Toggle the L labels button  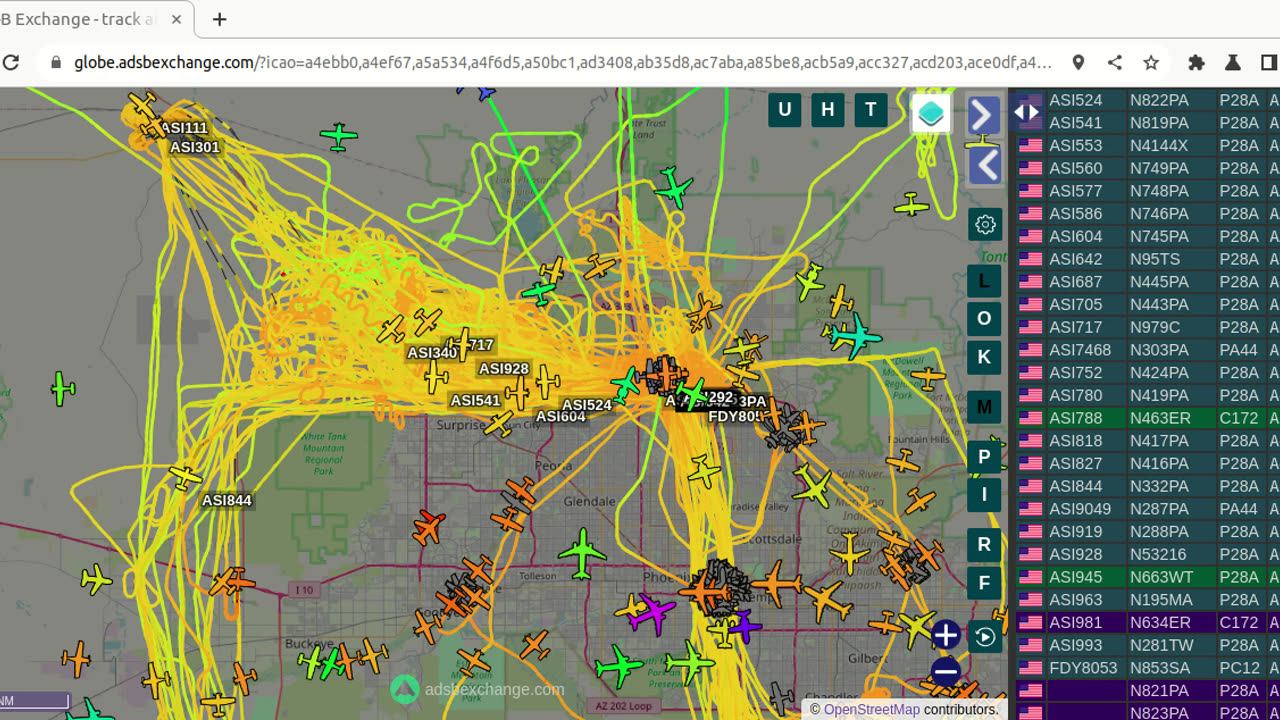(x=985, y=281)
